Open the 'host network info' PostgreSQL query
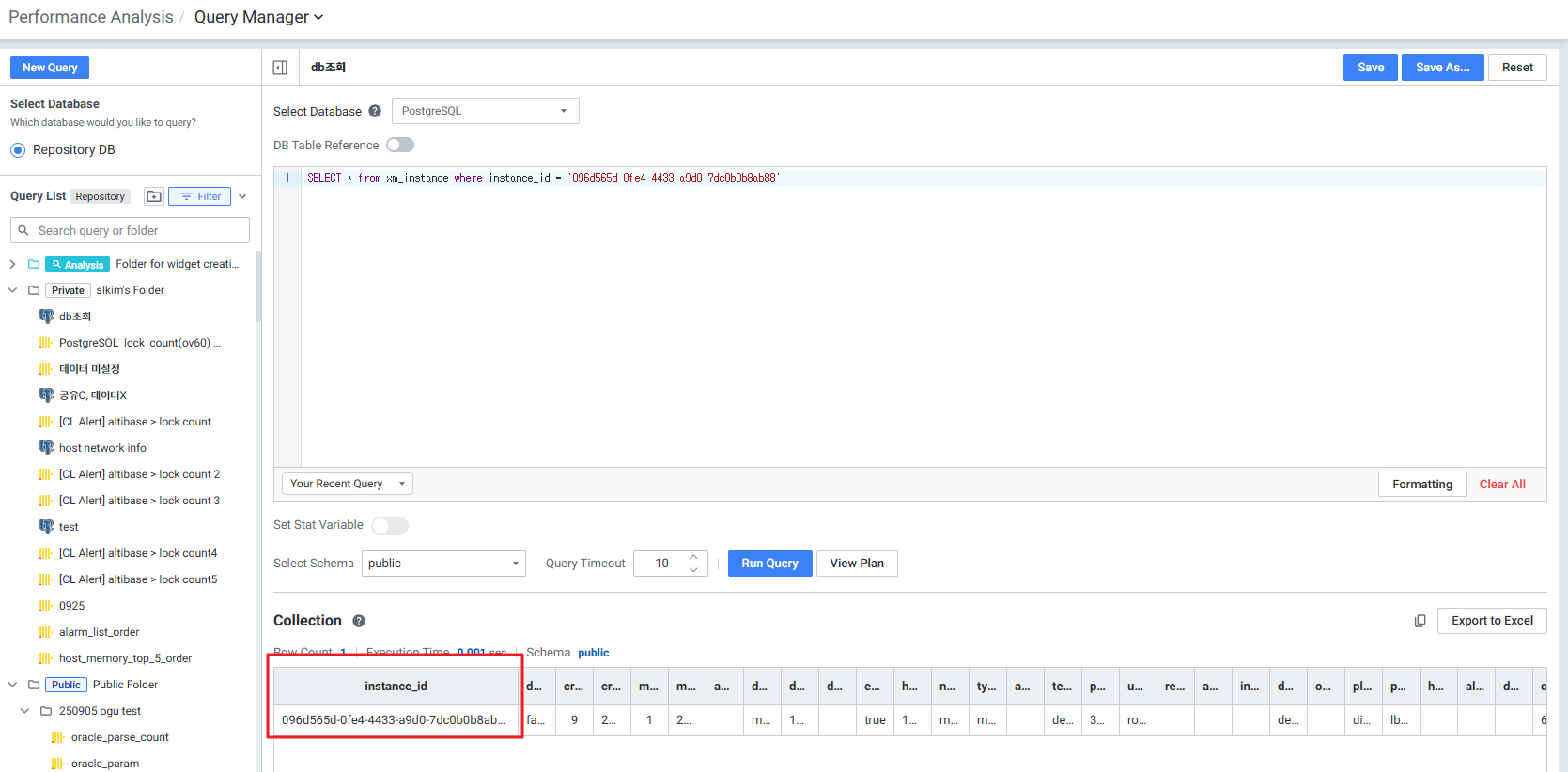The image size is (1568, 772). click(102, 448)
